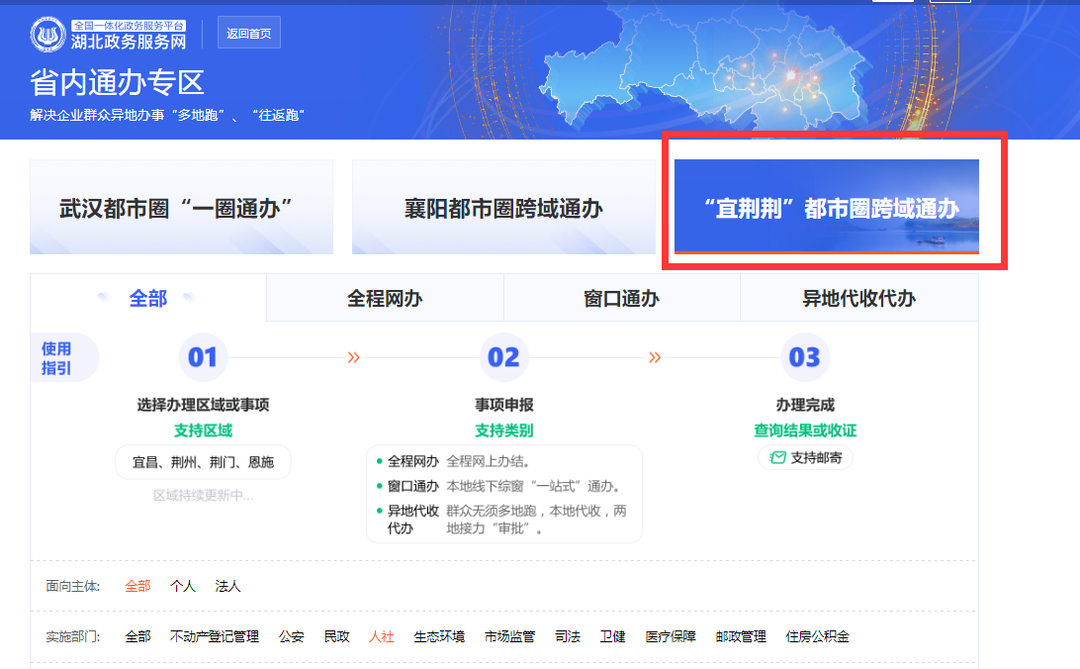The width and height of the screenshot is (1080, 669).
Task: Click 办理完成 heading
Action: [804, 404]
